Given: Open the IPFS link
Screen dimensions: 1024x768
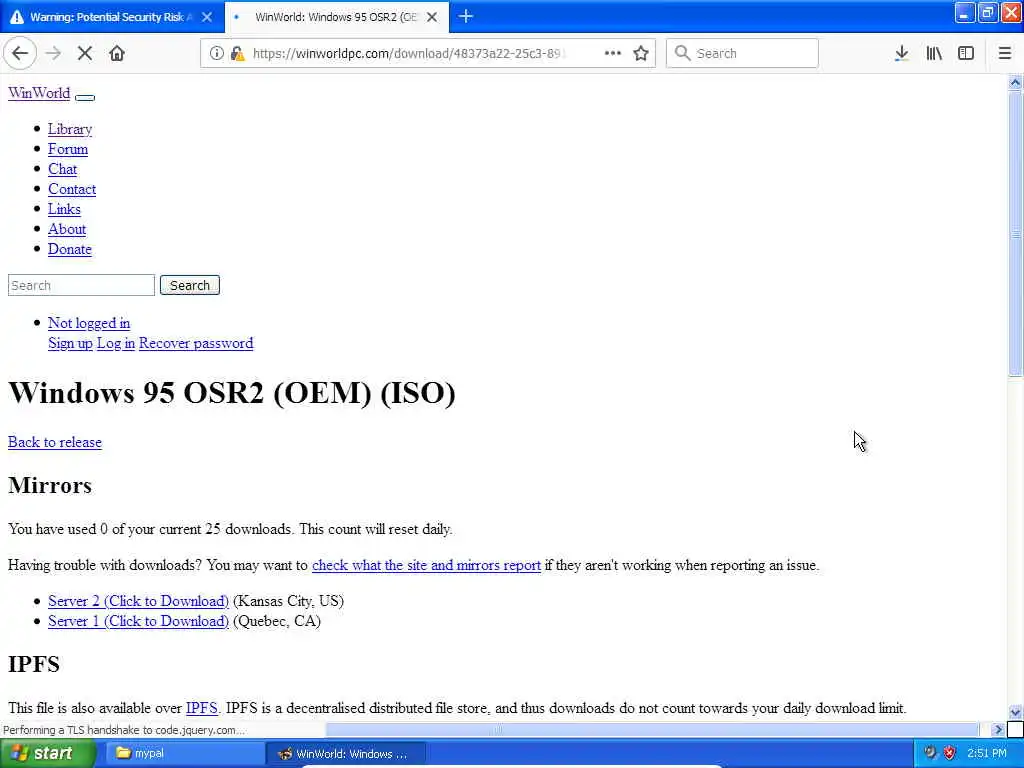Looking at the screenshot, I should click(202, 708).
